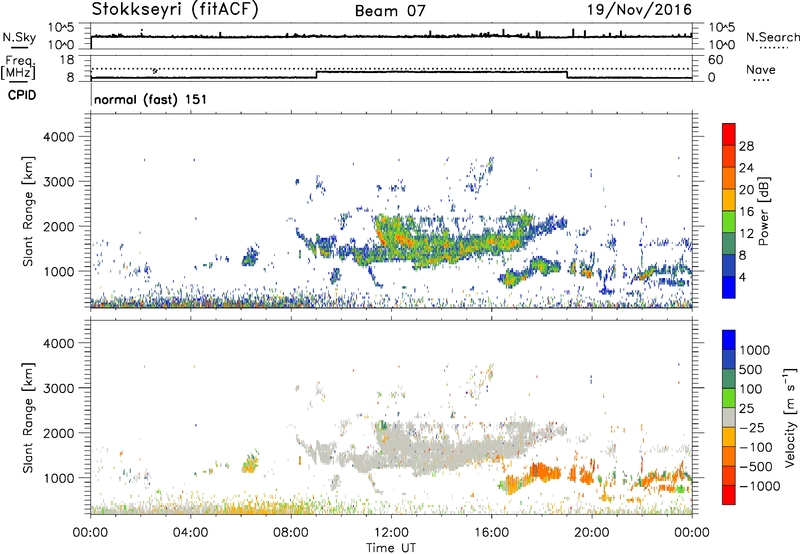
Task: Click the 'Slant Range [km]' label of power panel
Action: click(28, 211)
